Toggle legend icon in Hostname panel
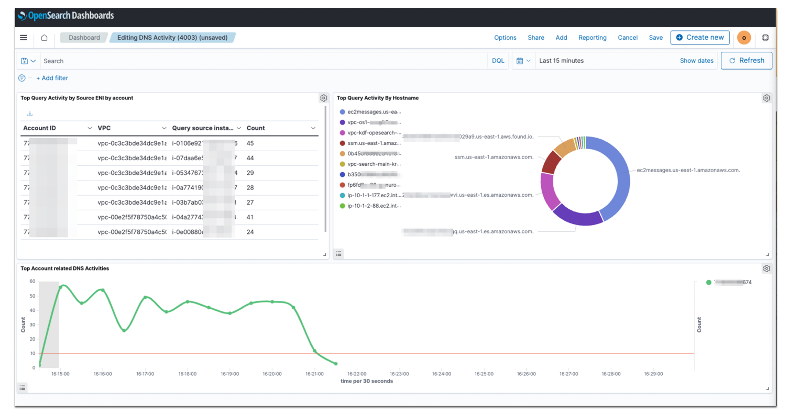Image resolution: width=788 pixels, height=416 pixels. 339,254
